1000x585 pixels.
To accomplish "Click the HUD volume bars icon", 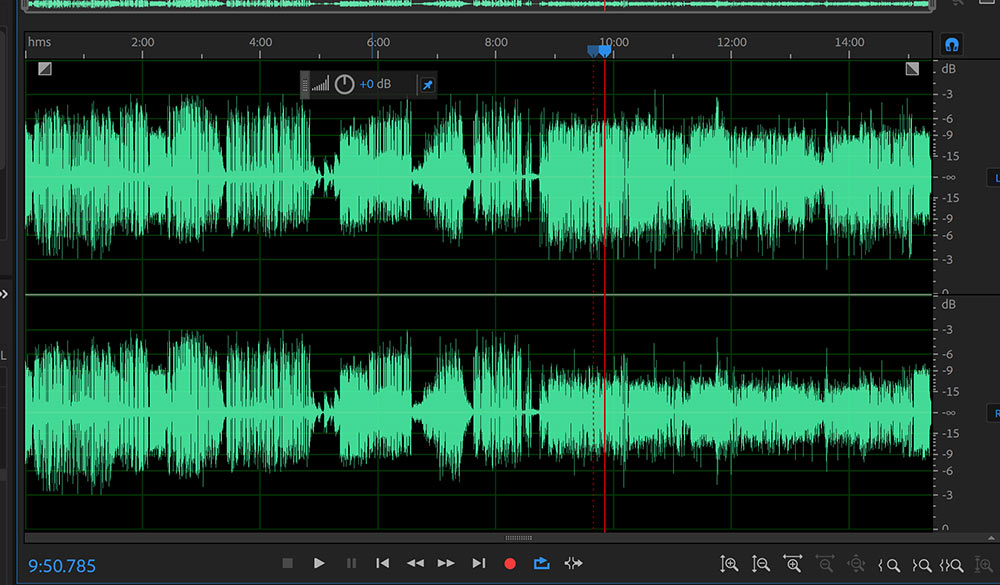I will pos(321,84).
